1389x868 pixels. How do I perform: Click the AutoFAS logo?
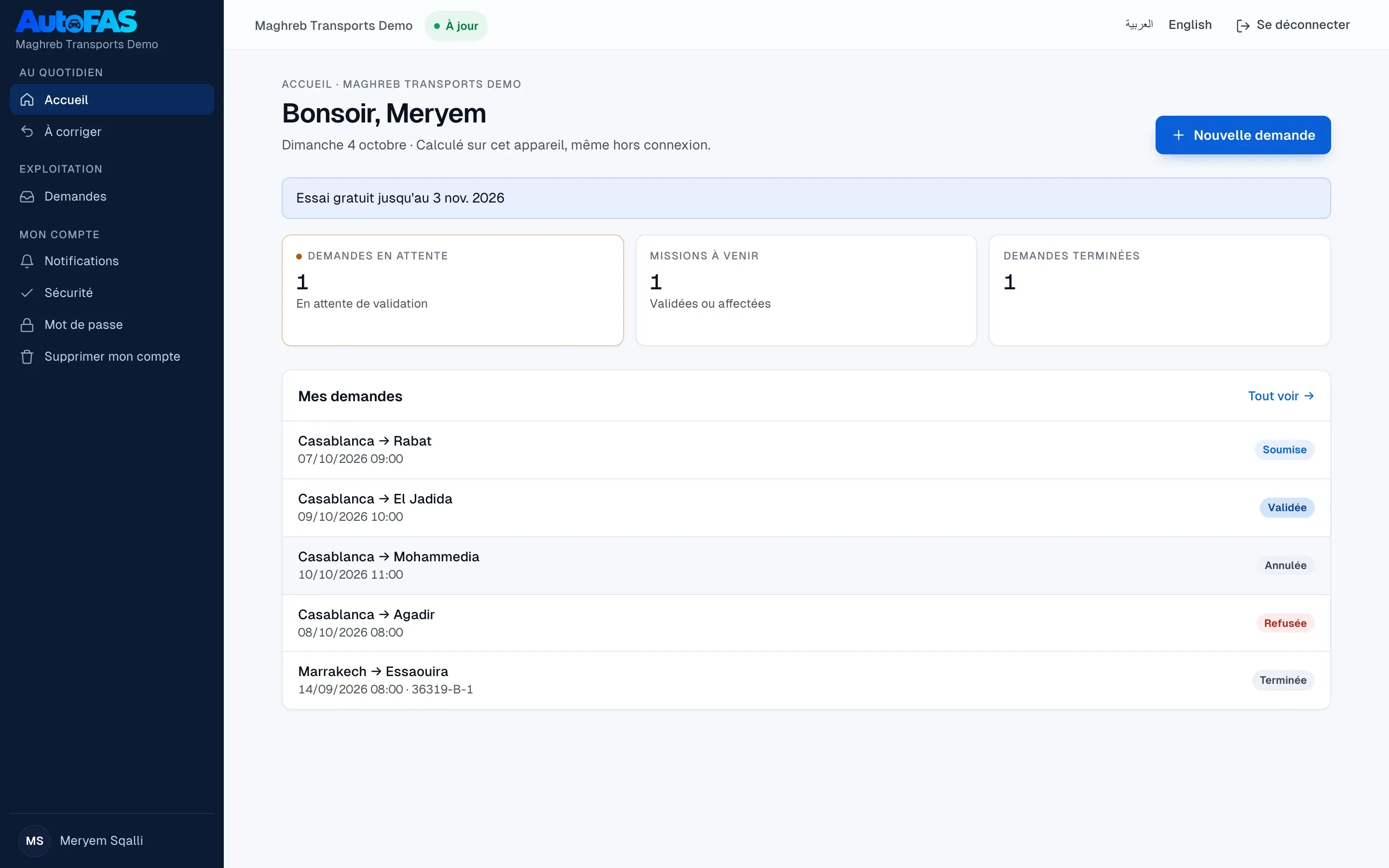click(x=76, y=22)
